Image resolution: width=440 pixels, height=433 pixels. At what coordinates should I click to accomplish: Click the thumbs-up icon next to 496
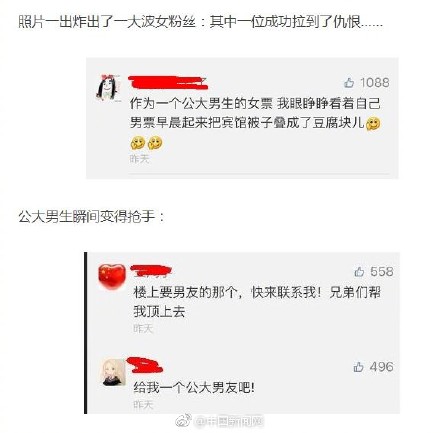tap(358, 367)
